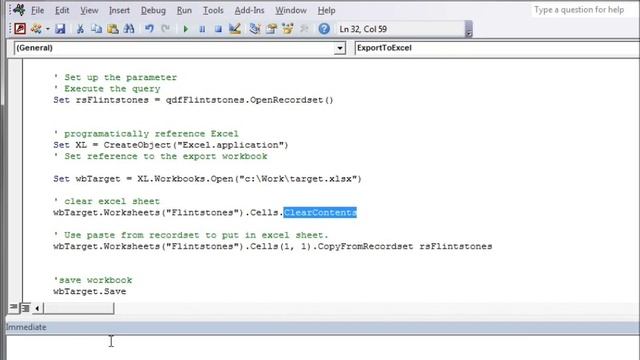Open the Insert menu
This screenshot has height=360, width=640.
[119, 10]
